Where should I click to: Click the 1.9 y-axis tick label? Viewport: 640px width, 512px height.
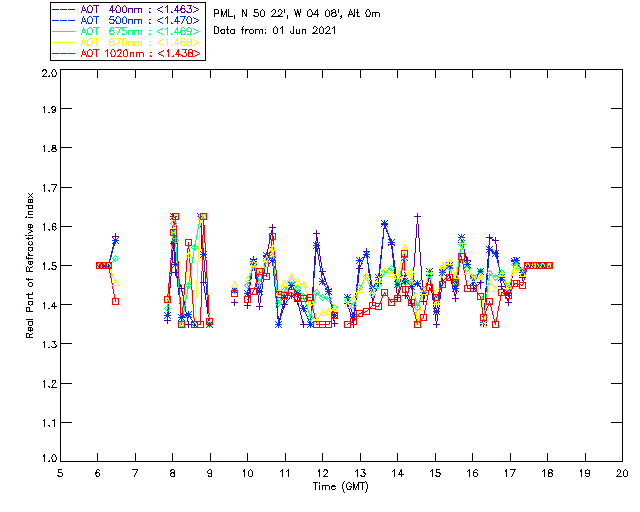(x=49, y=109)
